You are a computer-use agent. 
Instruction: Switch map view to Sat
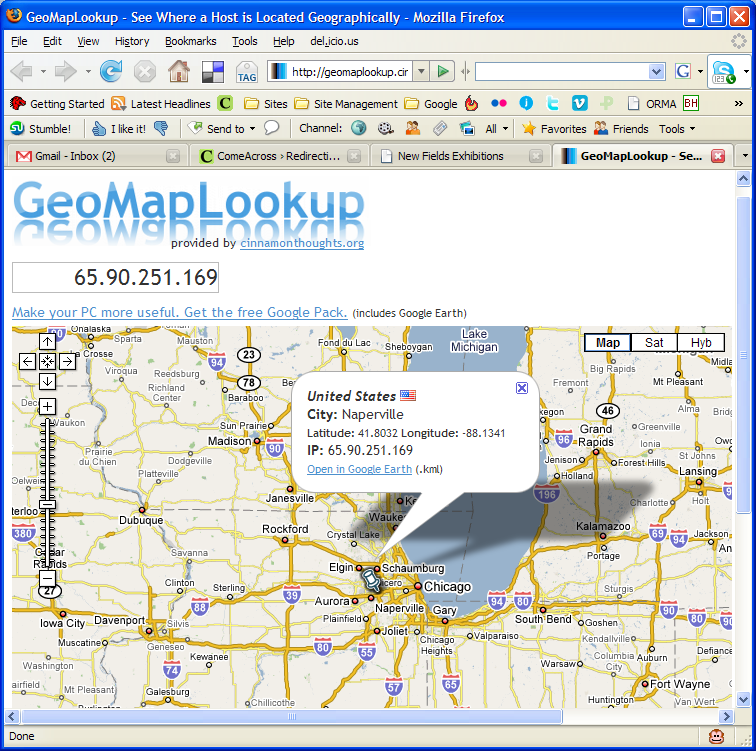tap(654, 342)
